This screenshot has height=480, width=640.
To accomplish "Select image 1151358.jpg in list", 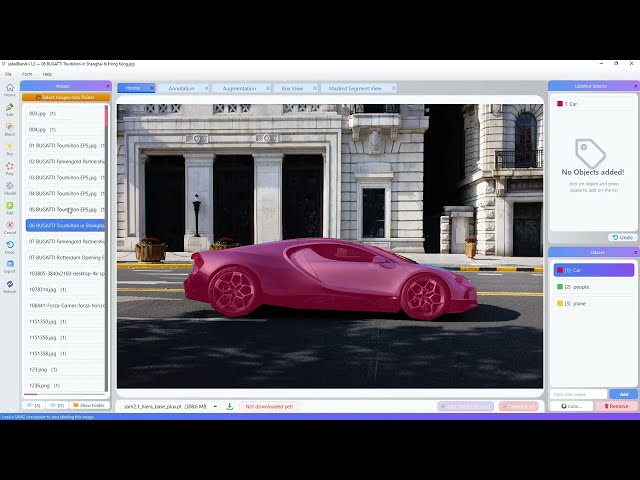I will click(65, 353).
